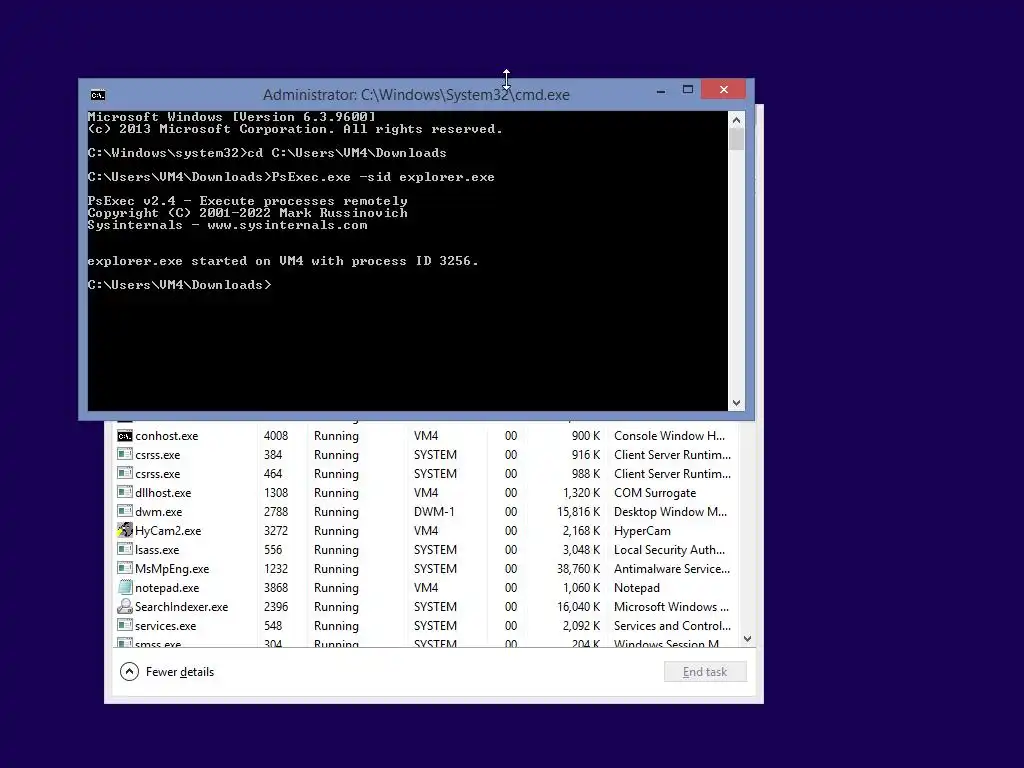Click the HyCam2.exe camera icon
The image size is (1024, 768).
[125, 530]
